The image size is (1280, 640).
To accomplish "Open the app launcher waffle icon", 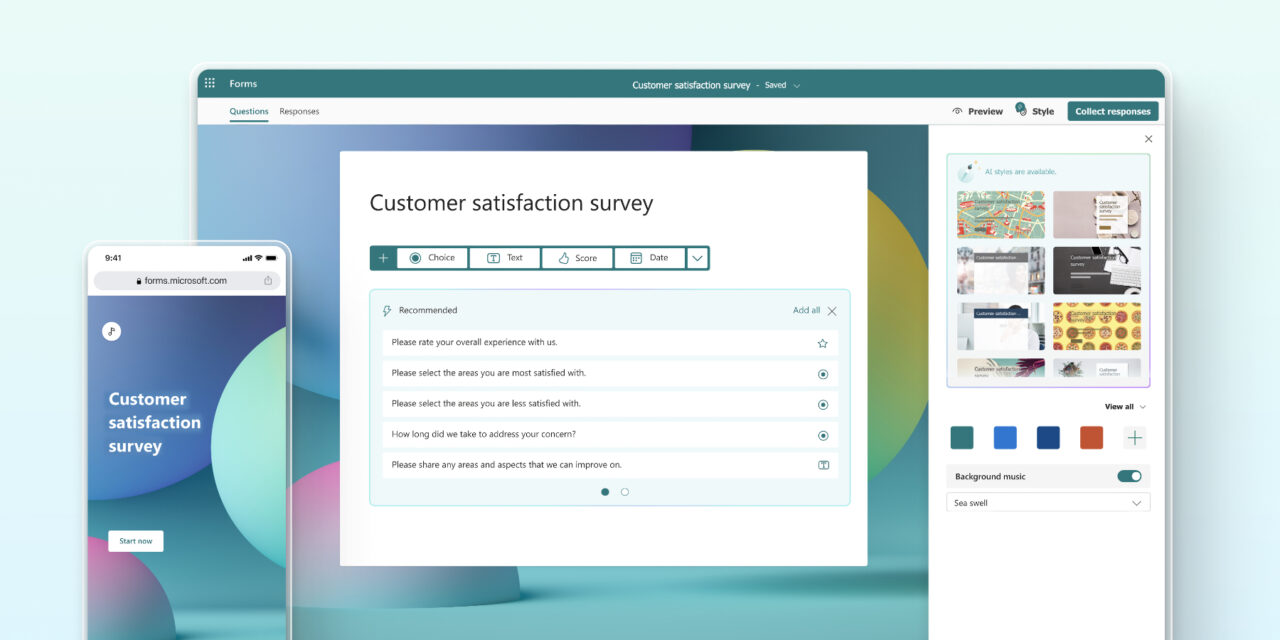I will [210, 84].
